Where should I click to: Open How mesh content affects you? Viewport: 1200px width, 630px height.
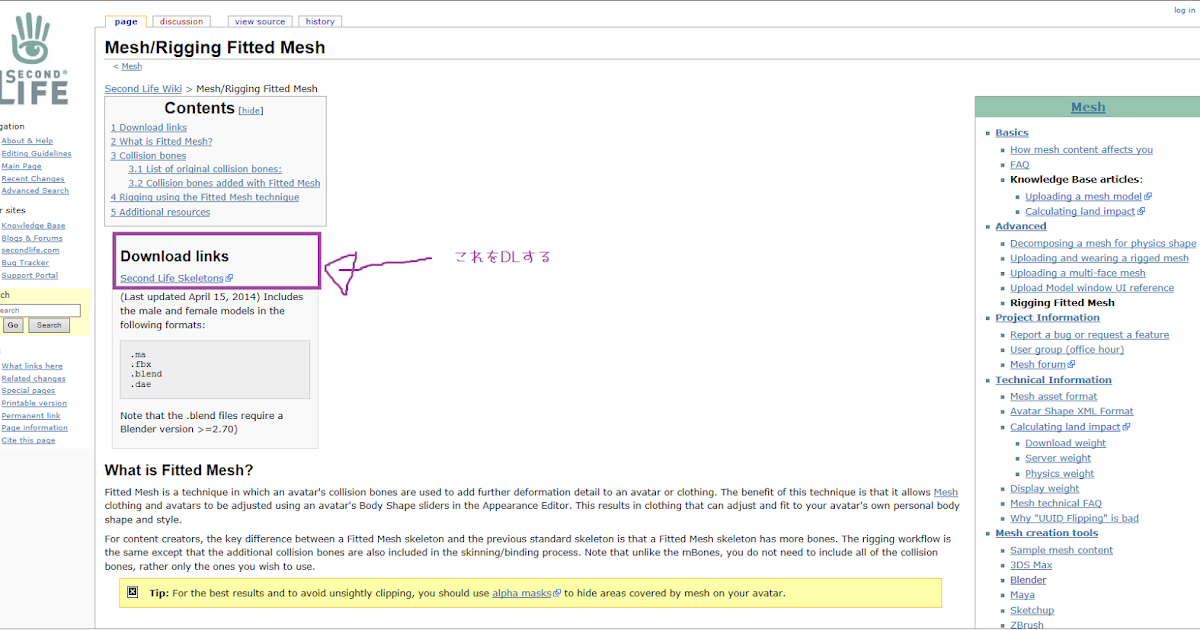point(1081,150)
